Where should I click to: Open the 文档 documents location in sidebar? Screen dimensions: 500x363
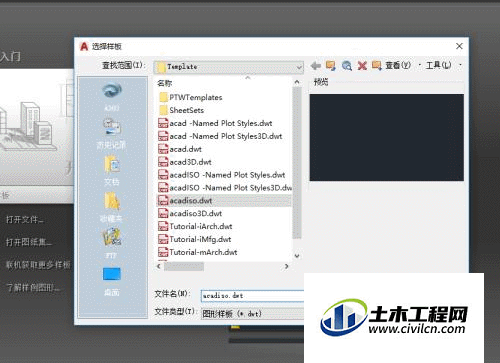coord(112,170)
